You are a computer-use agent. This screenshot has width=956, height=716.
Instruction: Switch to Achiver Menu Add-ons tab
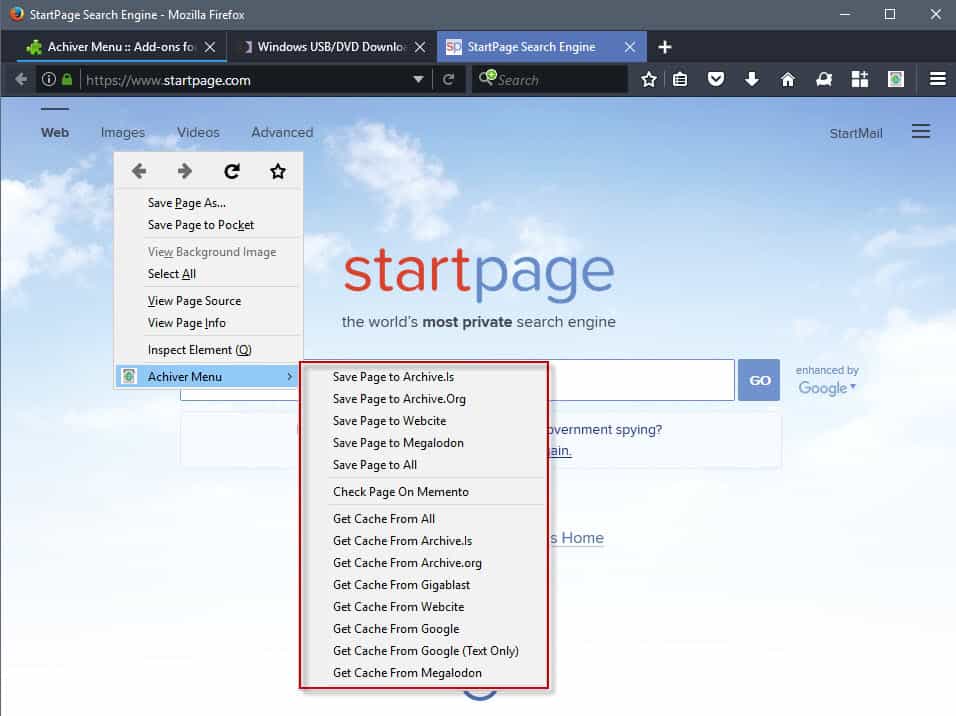121,47
